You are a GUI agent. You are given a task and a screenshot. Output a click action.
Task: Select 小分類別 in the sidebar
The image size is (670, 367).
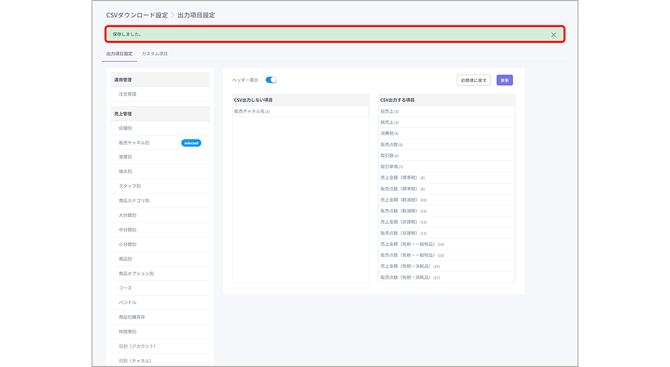(x=160, y=244)
